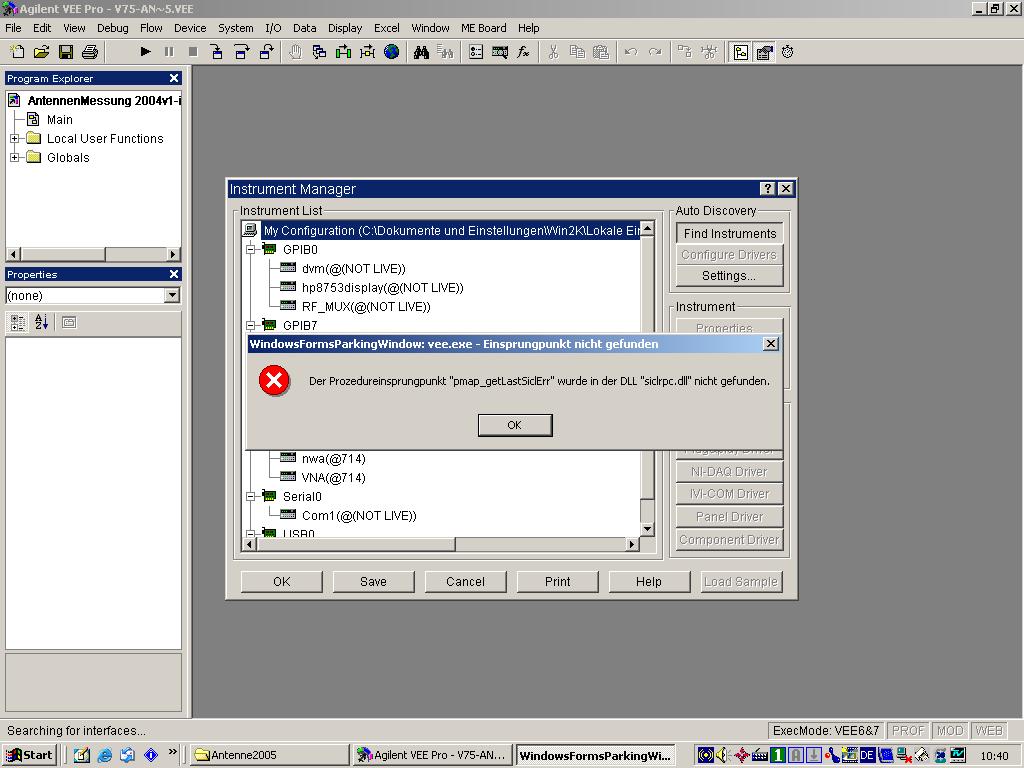1024x768 pixels.
Task: Click the Run program play icon
Action: (145, 52)
